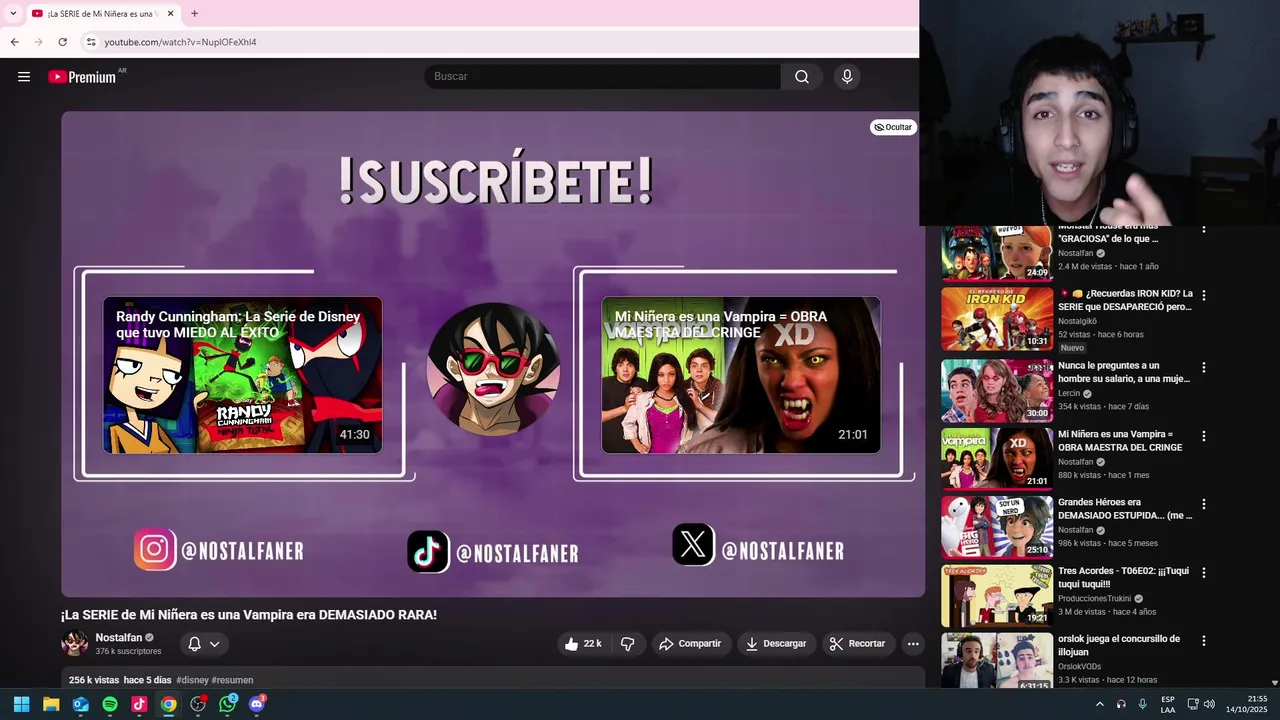The width and height of the screenshot is (1280, 720).
Task: Open more actions three-dot menu below video
Action: click(x=913, y=644)
